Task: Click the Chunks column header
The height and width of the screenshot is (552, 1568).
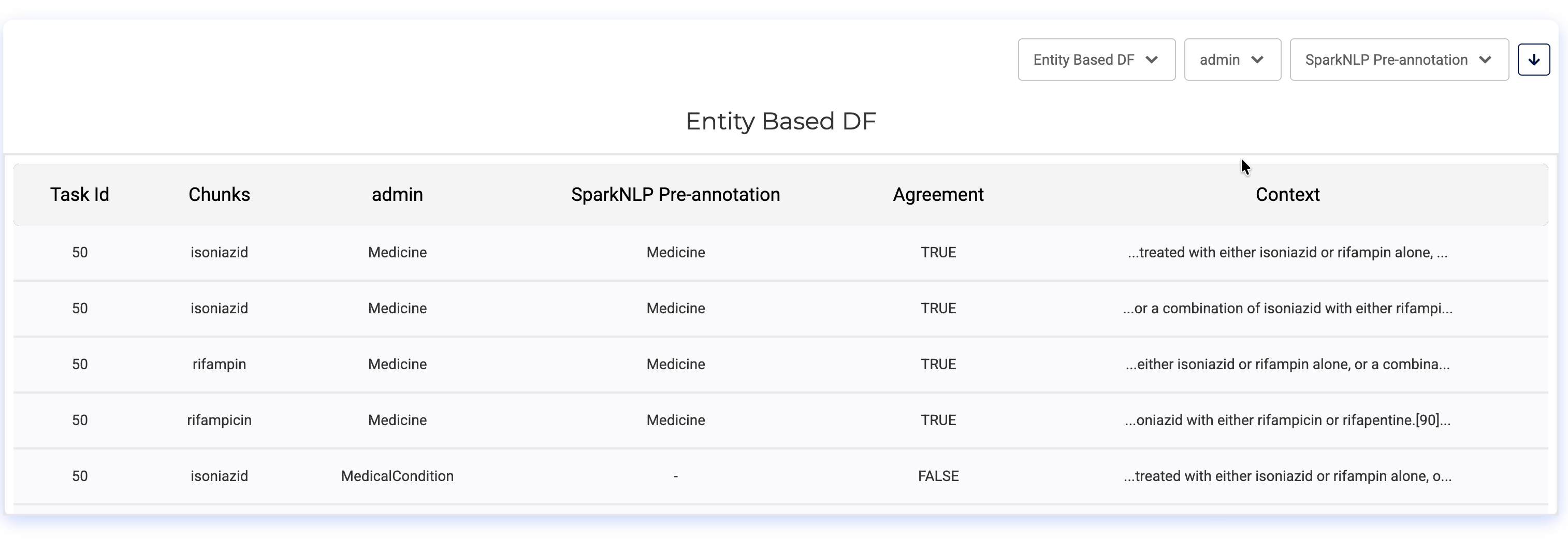Action: pyautogui.click(x=219, y=195)
